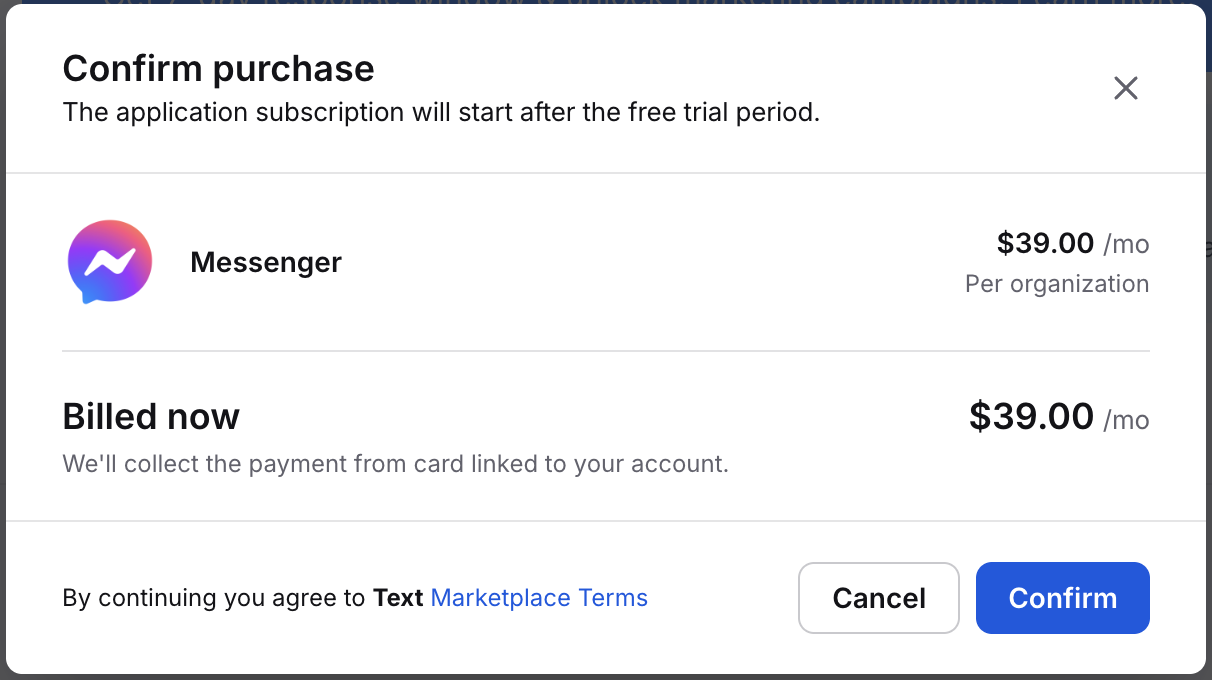Viewport: 1212px width, 680px height.
Task: Click the Messenger app logo icon
Action: 110,262
